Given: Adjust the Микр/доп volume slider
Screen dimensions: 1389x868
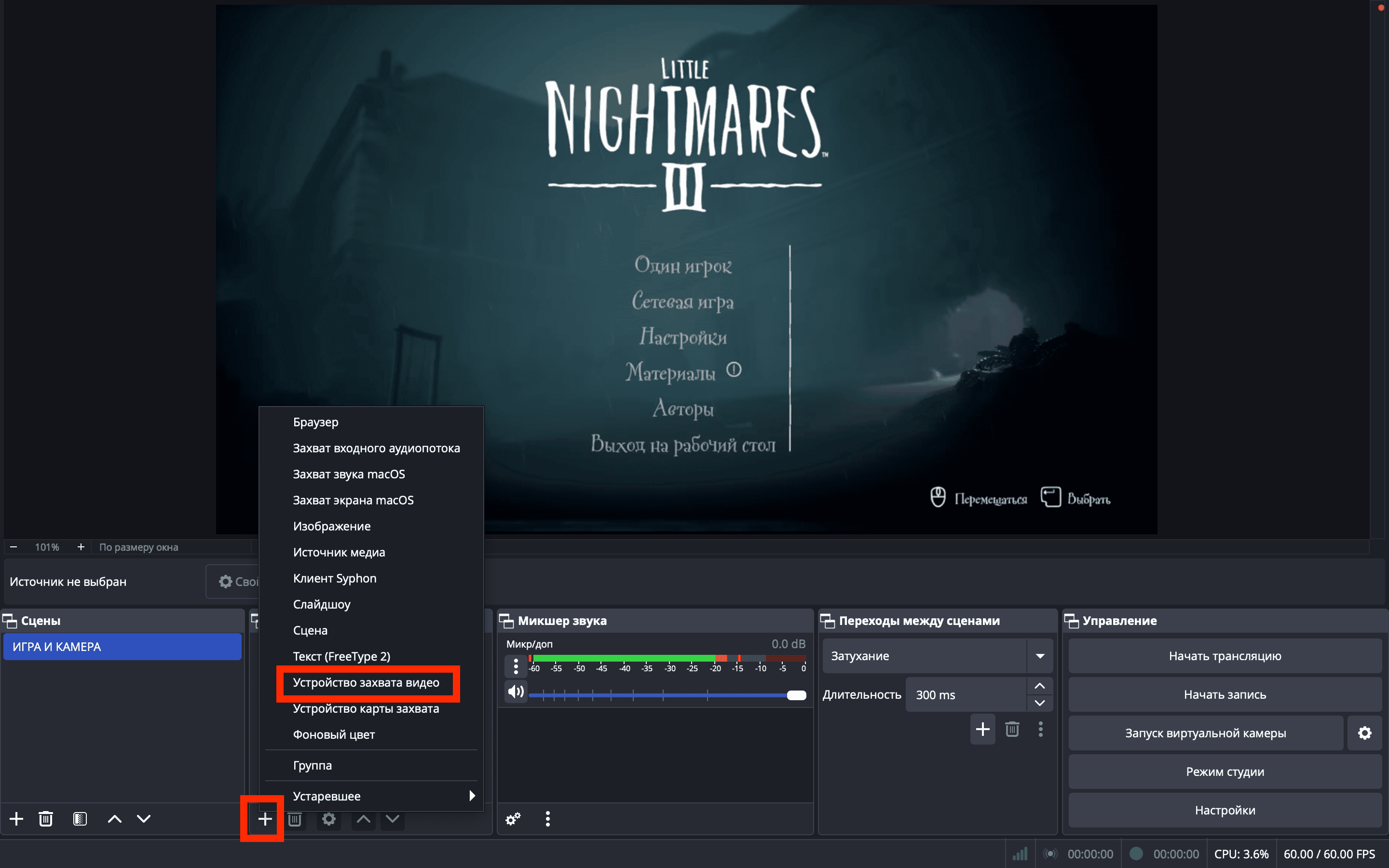Looking at the screenshot, I should pyautogui.click(x=795, y=695).
